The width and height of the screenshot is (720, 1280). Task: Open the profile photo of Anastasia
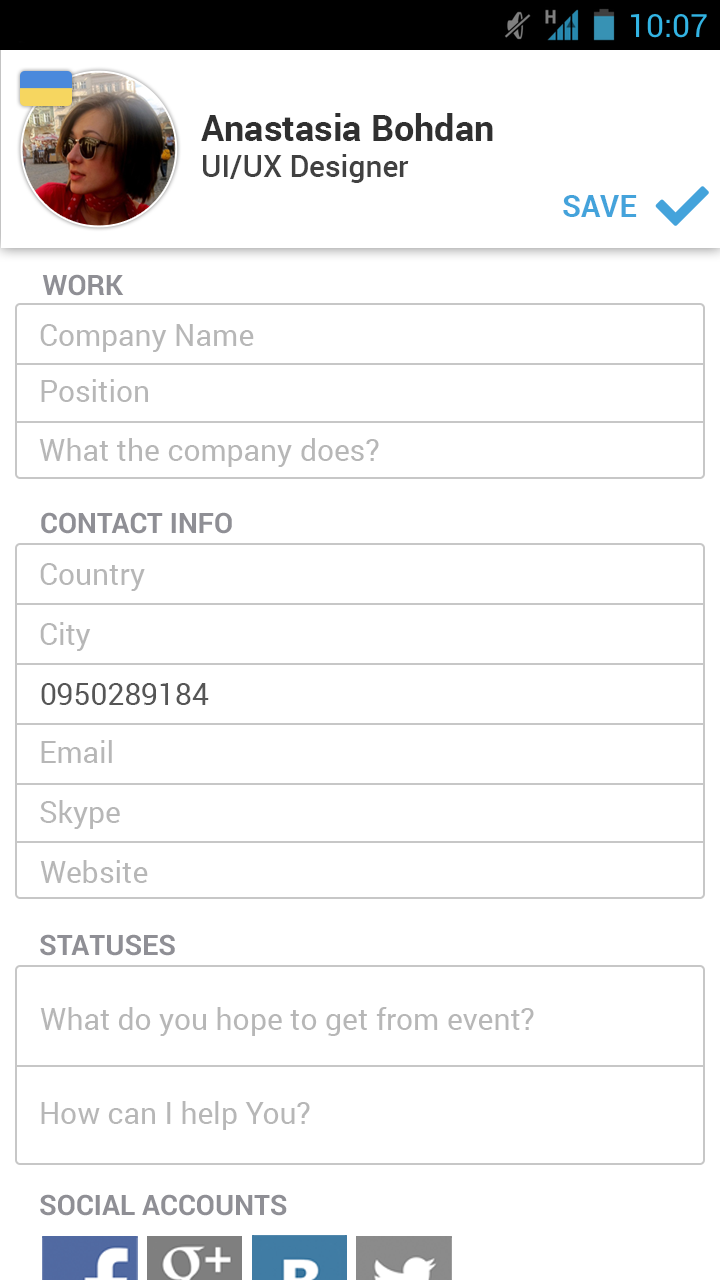pos(99,148)
